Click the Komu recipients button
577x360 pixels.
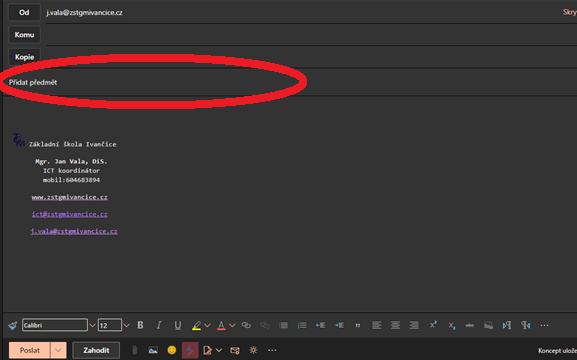click(24, 35)
